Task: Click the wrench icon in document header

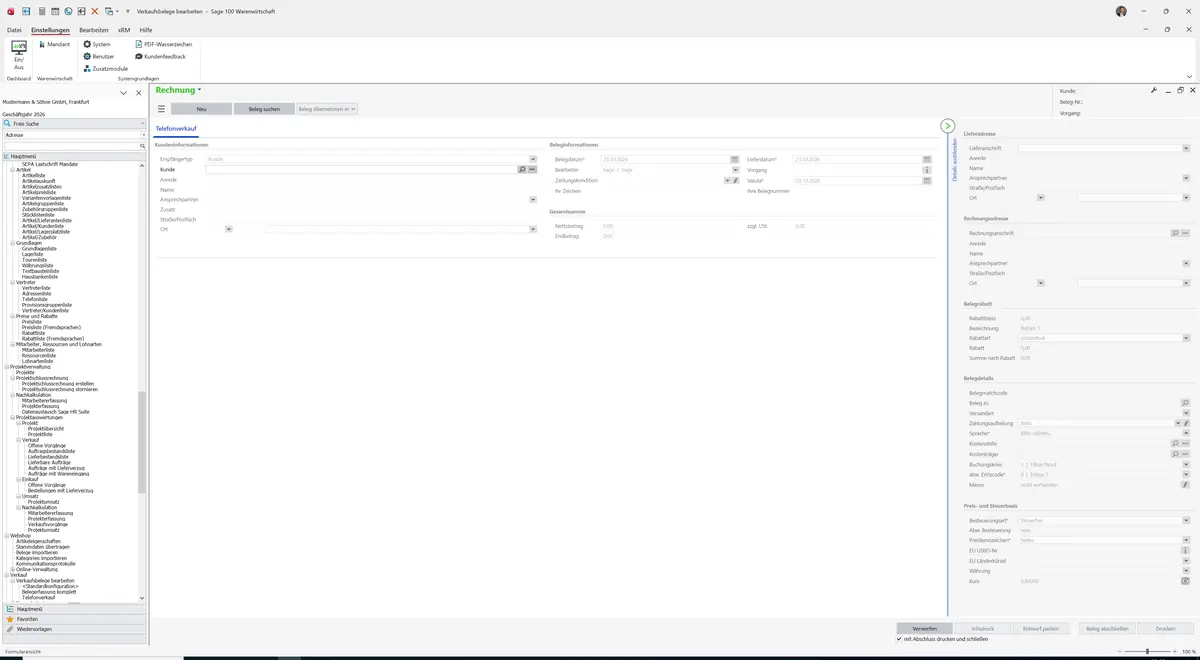Action: 1154,90
